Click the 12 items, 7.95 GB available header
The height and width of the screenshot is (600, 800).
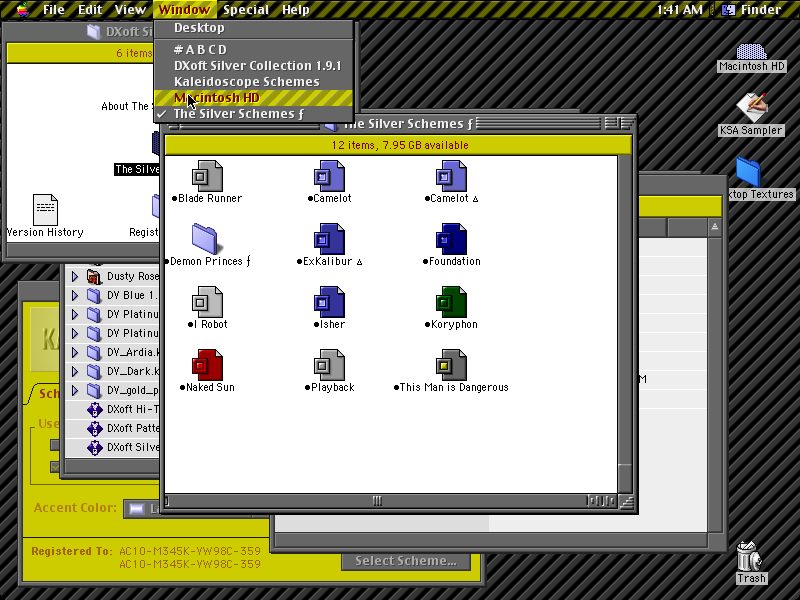[x=398, y=145]
